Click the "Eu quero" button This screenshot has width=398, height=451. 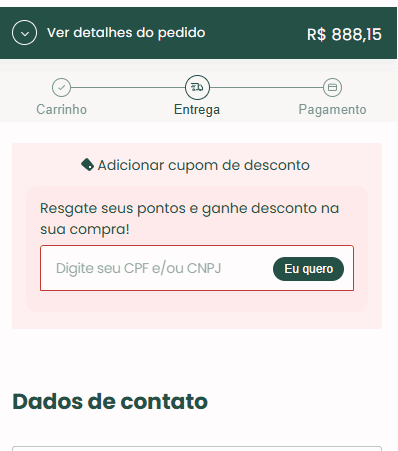[308, 269]
